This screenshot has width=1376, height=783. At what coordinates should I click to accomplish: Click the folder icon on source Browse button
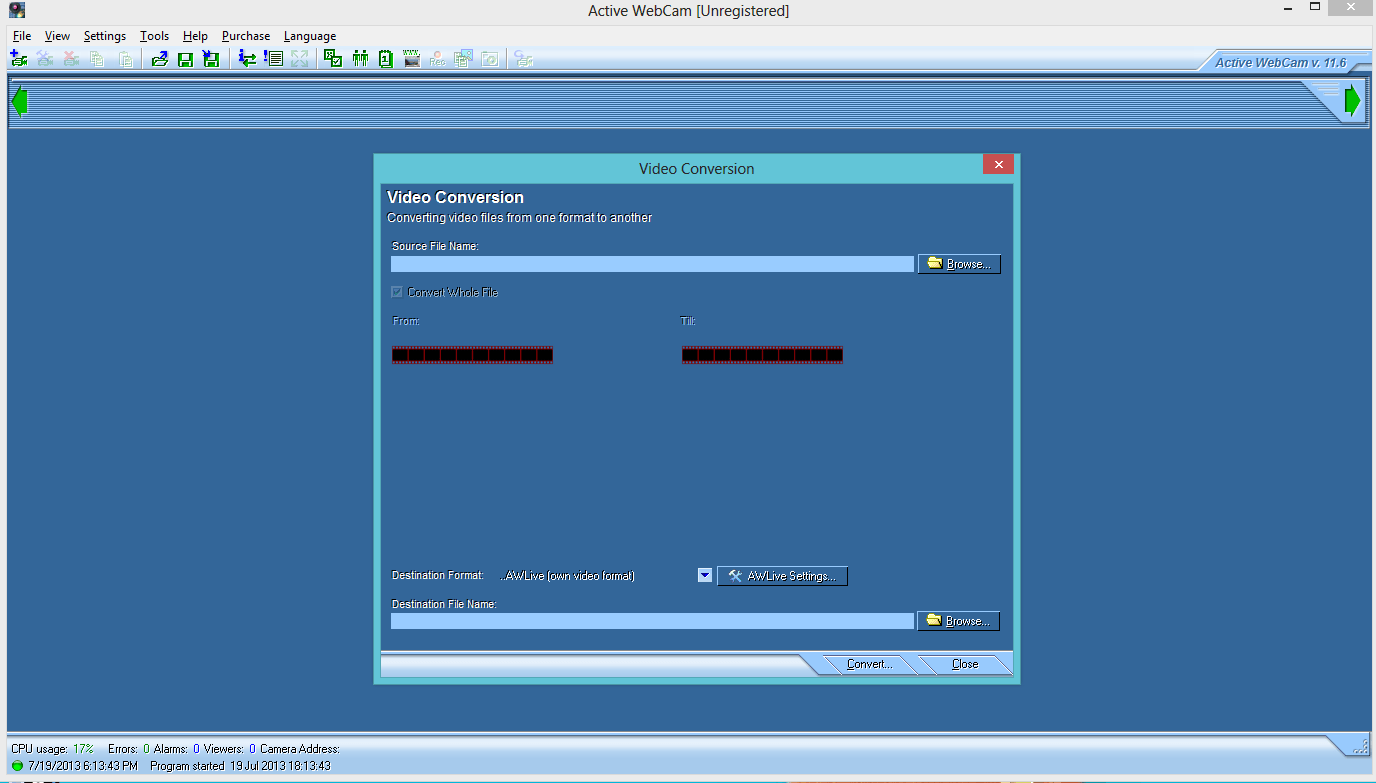click(934, 263)
